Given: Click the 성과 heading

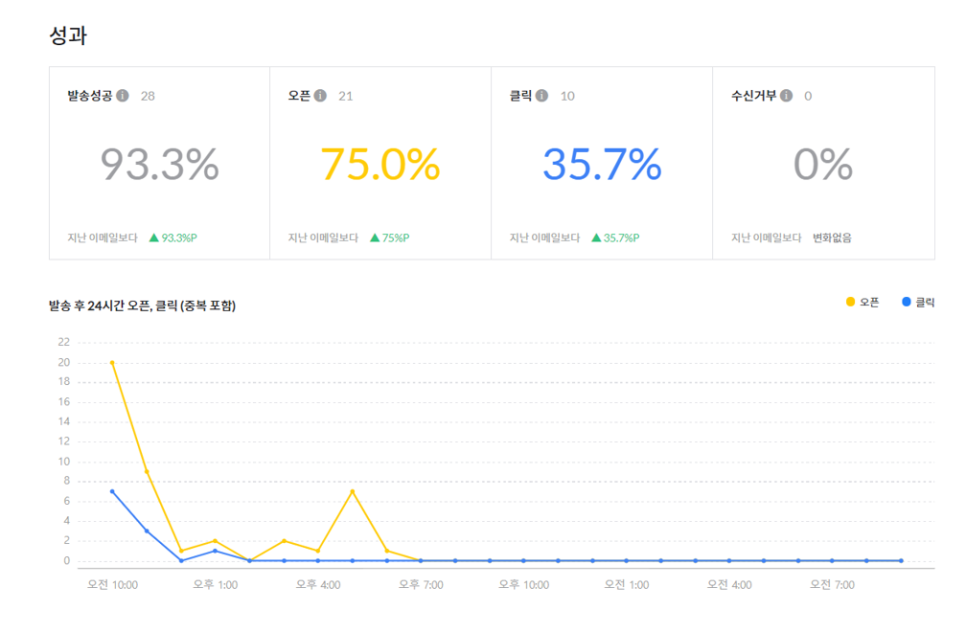Looking at the screenshot, I should click(x=68, y=35).
